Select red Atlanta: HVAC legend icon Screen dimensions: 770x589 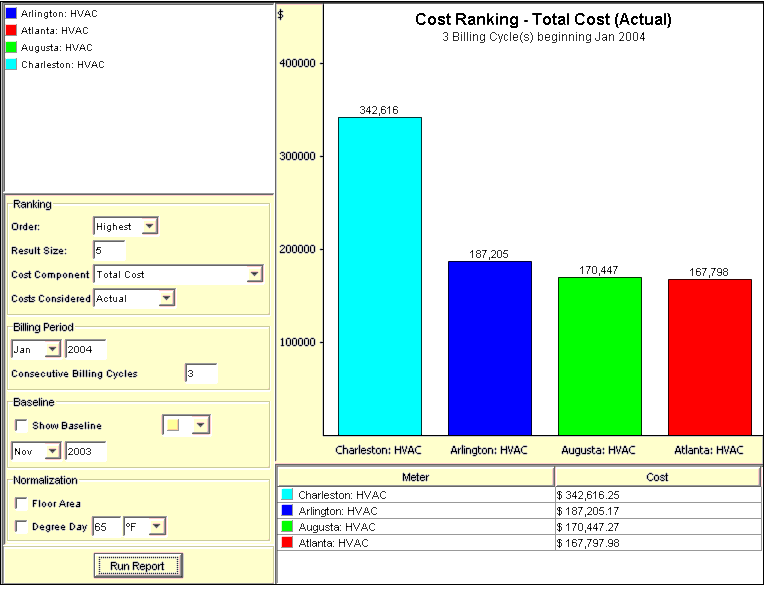click(11, 31)
